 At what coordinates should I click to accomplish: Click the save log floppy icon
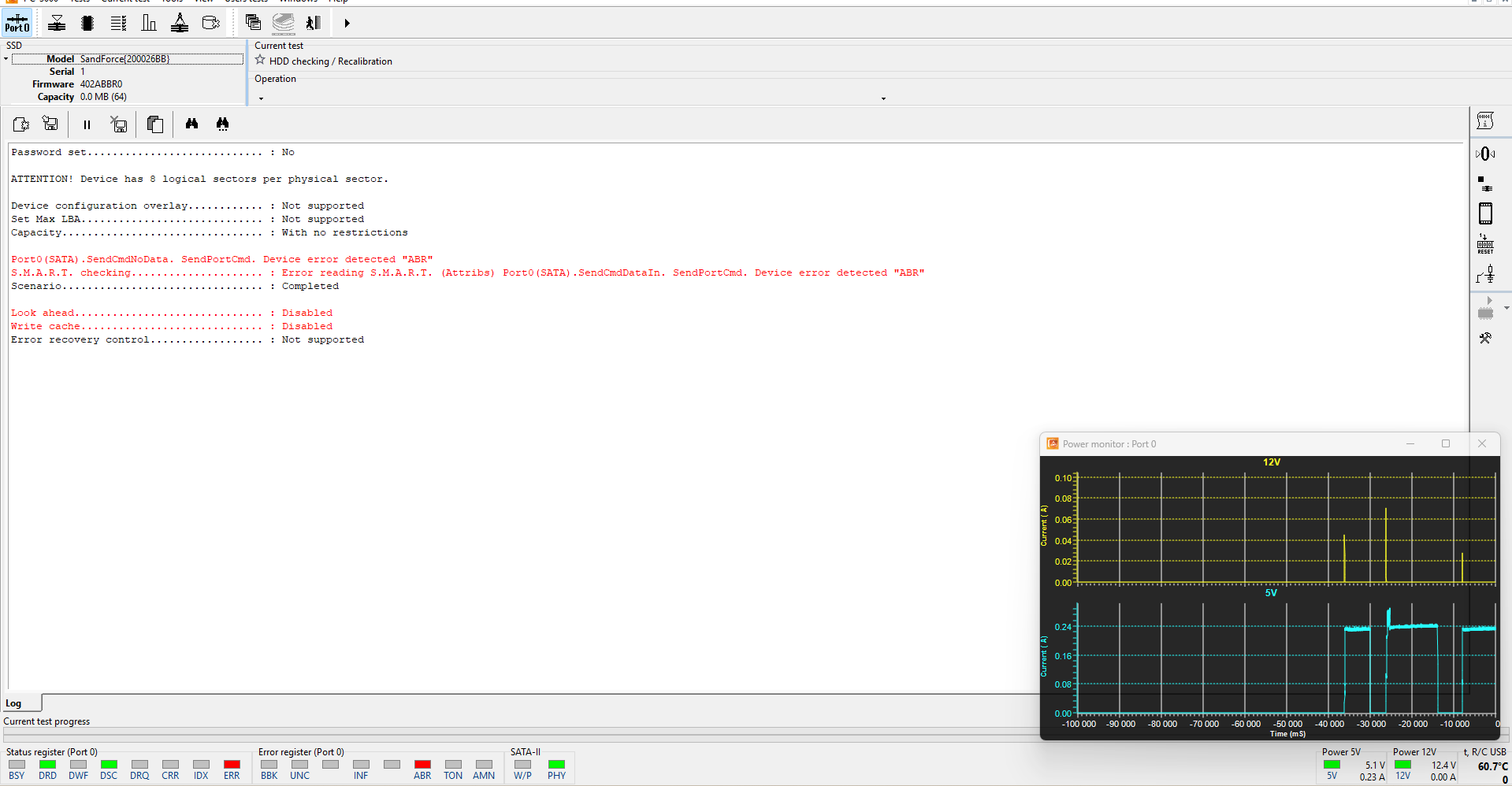(x=50, y=124)
